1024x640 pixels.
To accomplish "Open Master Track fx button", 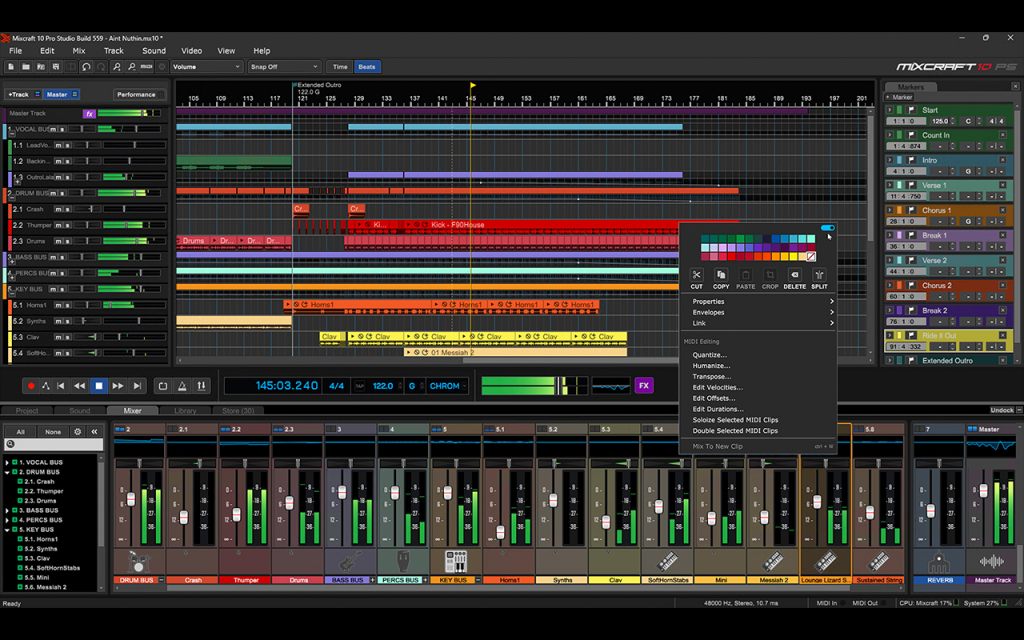I will coord(89,114).
